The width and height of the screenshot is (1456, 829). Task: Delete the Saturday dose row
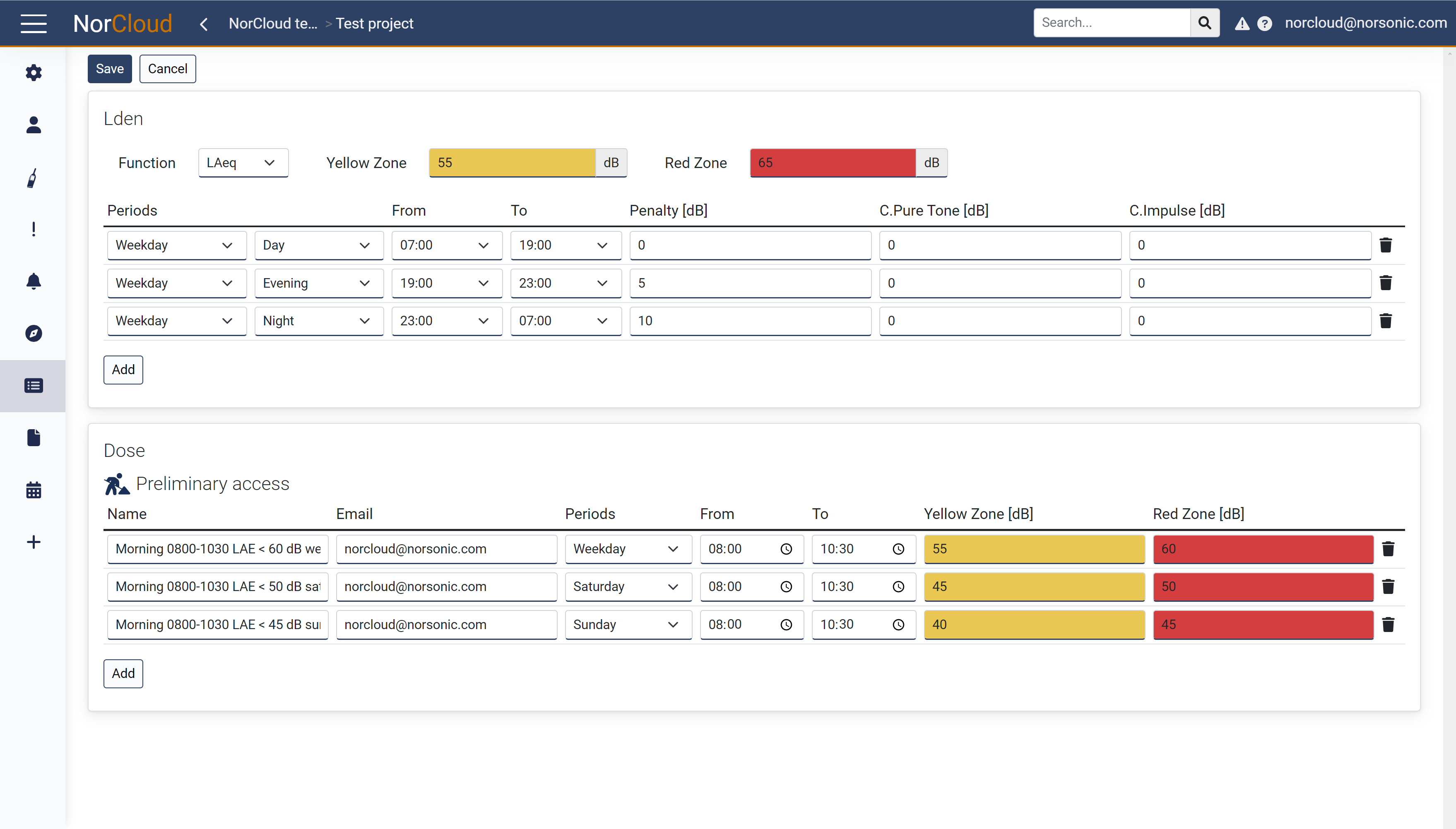click(x=1388, y=586)
